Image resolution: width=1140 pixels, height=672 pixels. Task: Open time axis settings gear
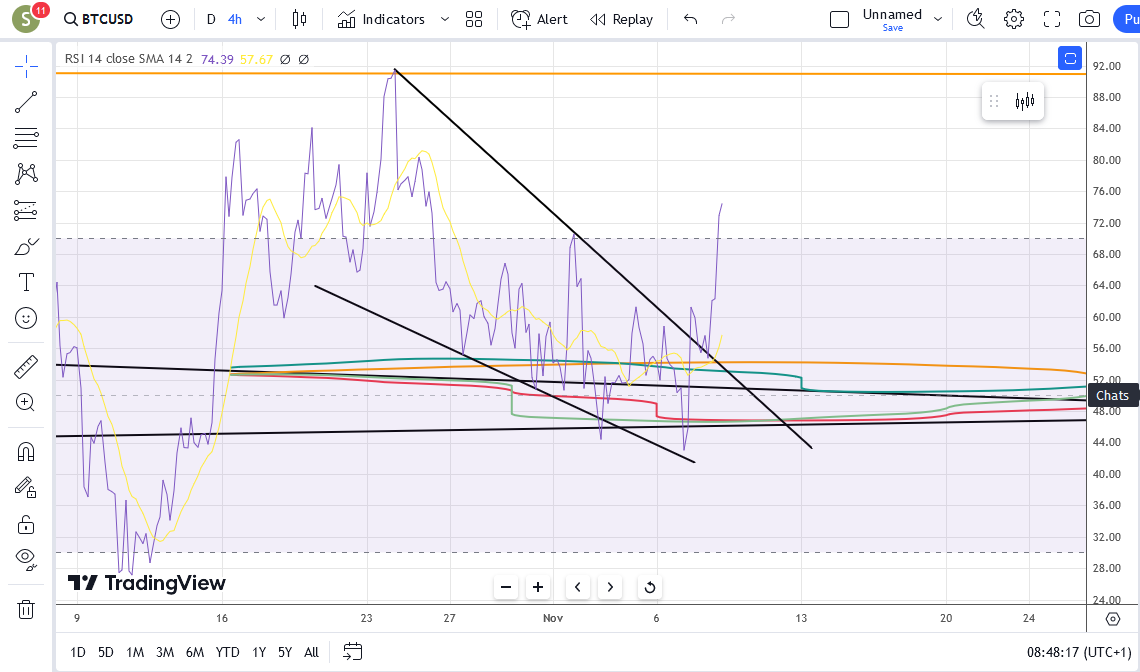coord(1112,618)
